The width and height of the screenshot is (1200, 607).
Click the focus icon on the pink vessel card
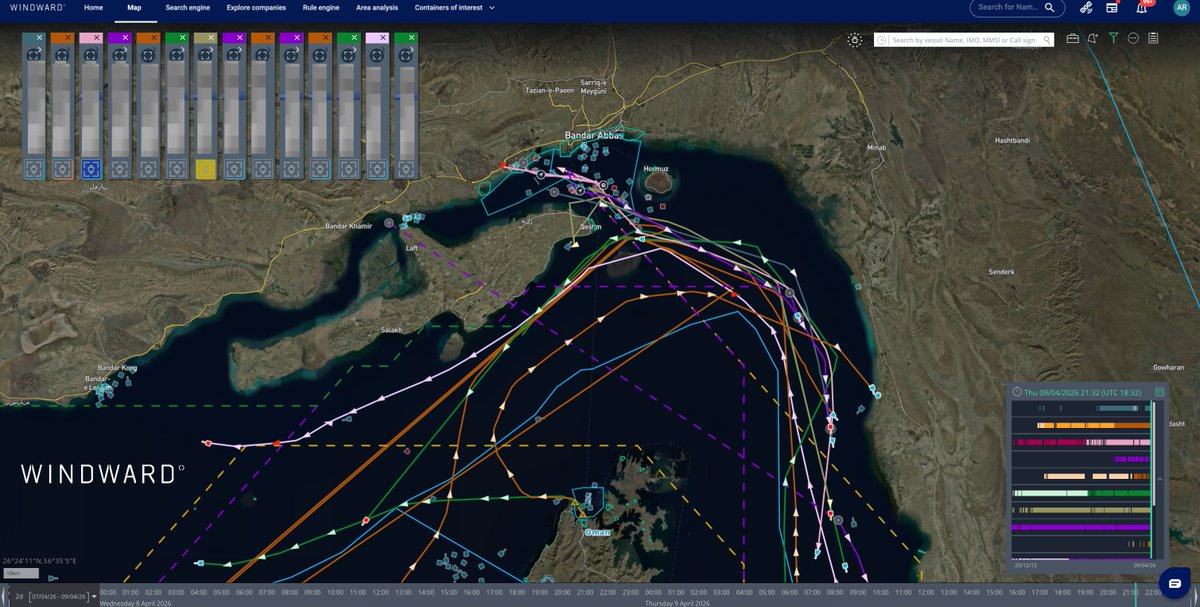click(x=91, y=55)
